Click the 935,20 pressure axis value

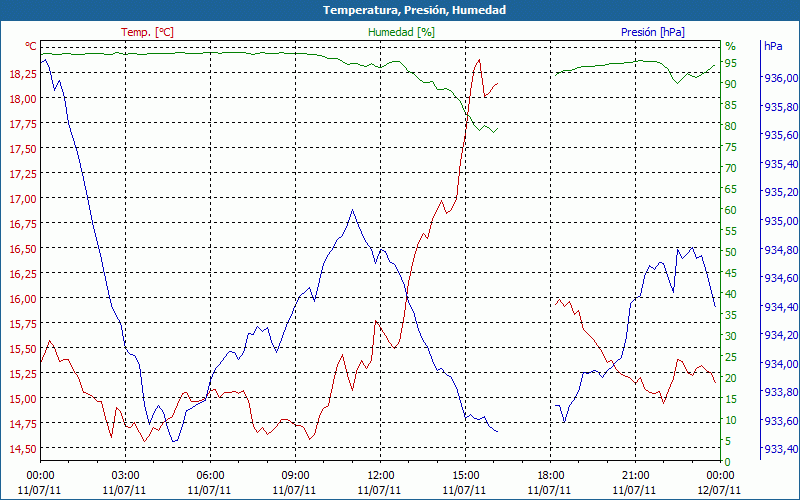click(x=779, y=193)
